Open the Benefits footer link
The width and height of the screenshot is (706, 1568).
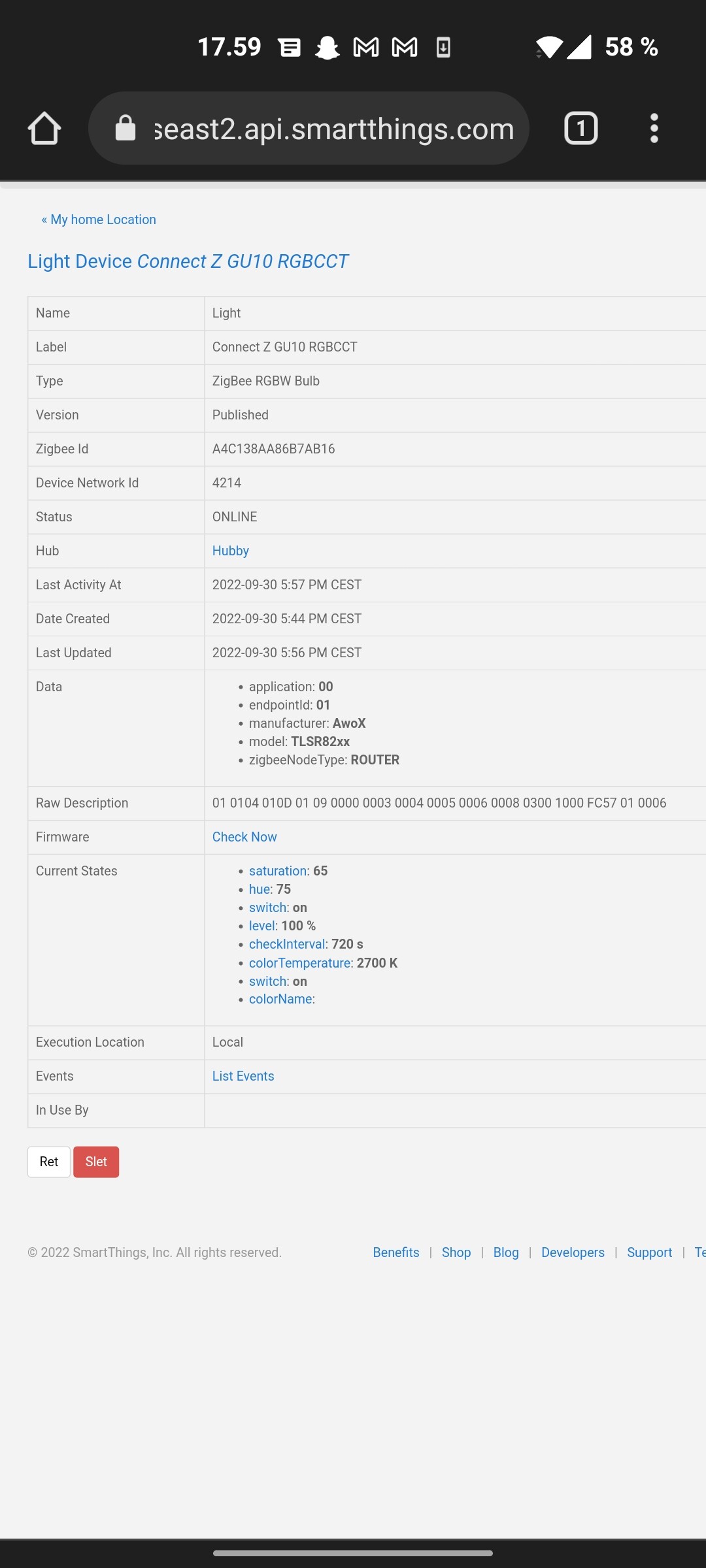396,1252
